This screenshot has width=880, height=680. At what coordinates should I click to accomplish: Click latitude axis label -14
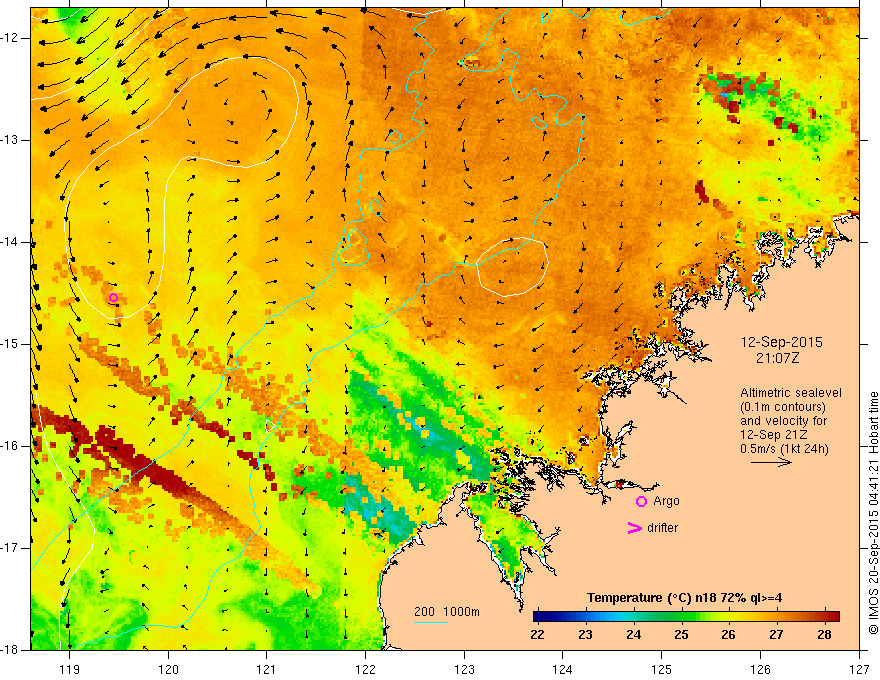[11, 242]
